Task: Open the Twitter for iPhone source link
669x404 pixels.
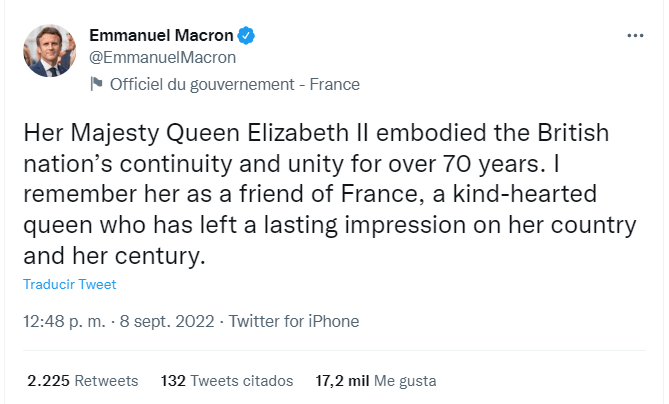Action: pyautogui.click(x=294, y=321)
